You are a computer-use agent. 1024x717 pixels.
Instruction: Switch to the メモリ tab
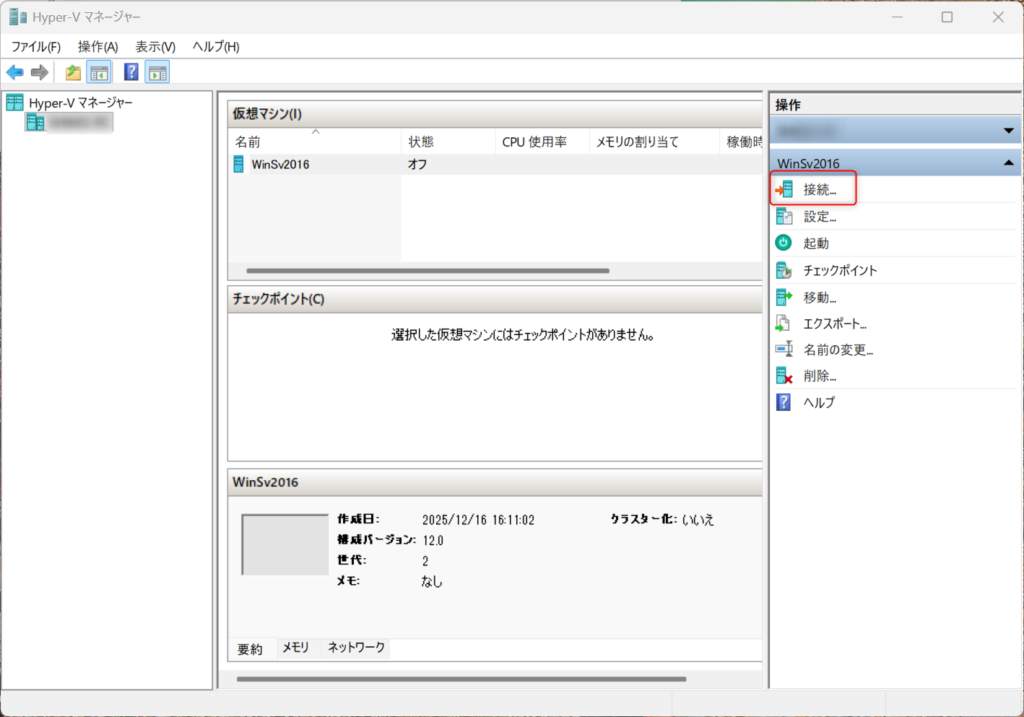pos(295,648)
